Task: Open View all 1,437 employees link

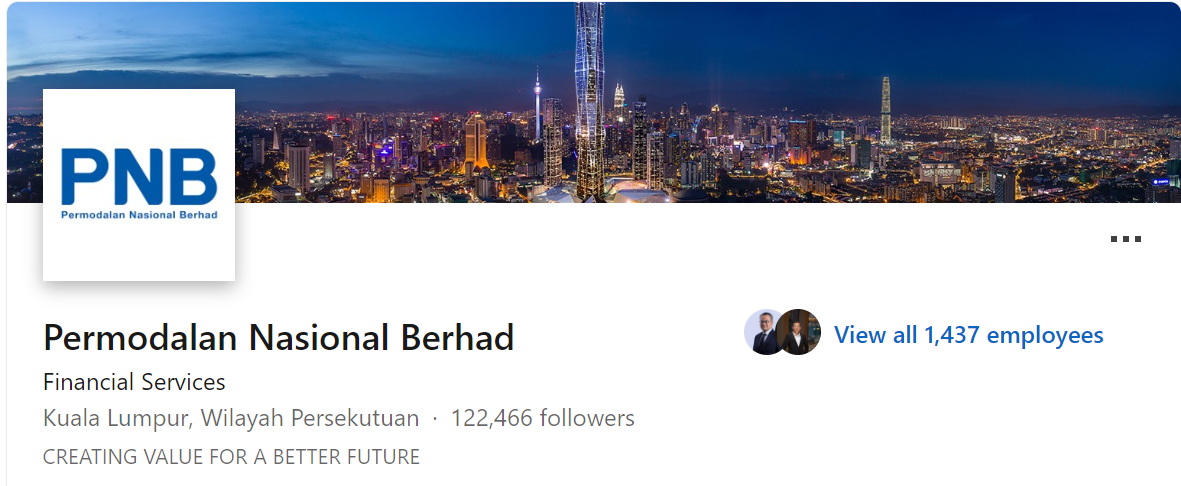Action: (969, 335)
